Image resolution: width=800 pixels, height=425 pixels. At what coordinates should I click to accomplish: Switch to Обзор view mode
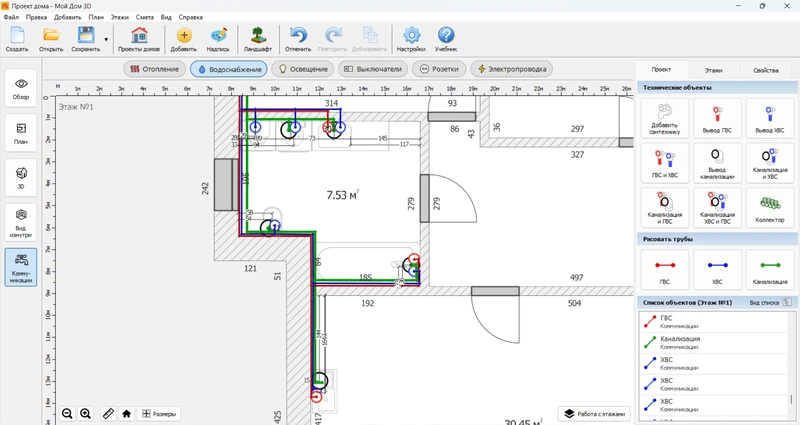(x=21, y=88)
